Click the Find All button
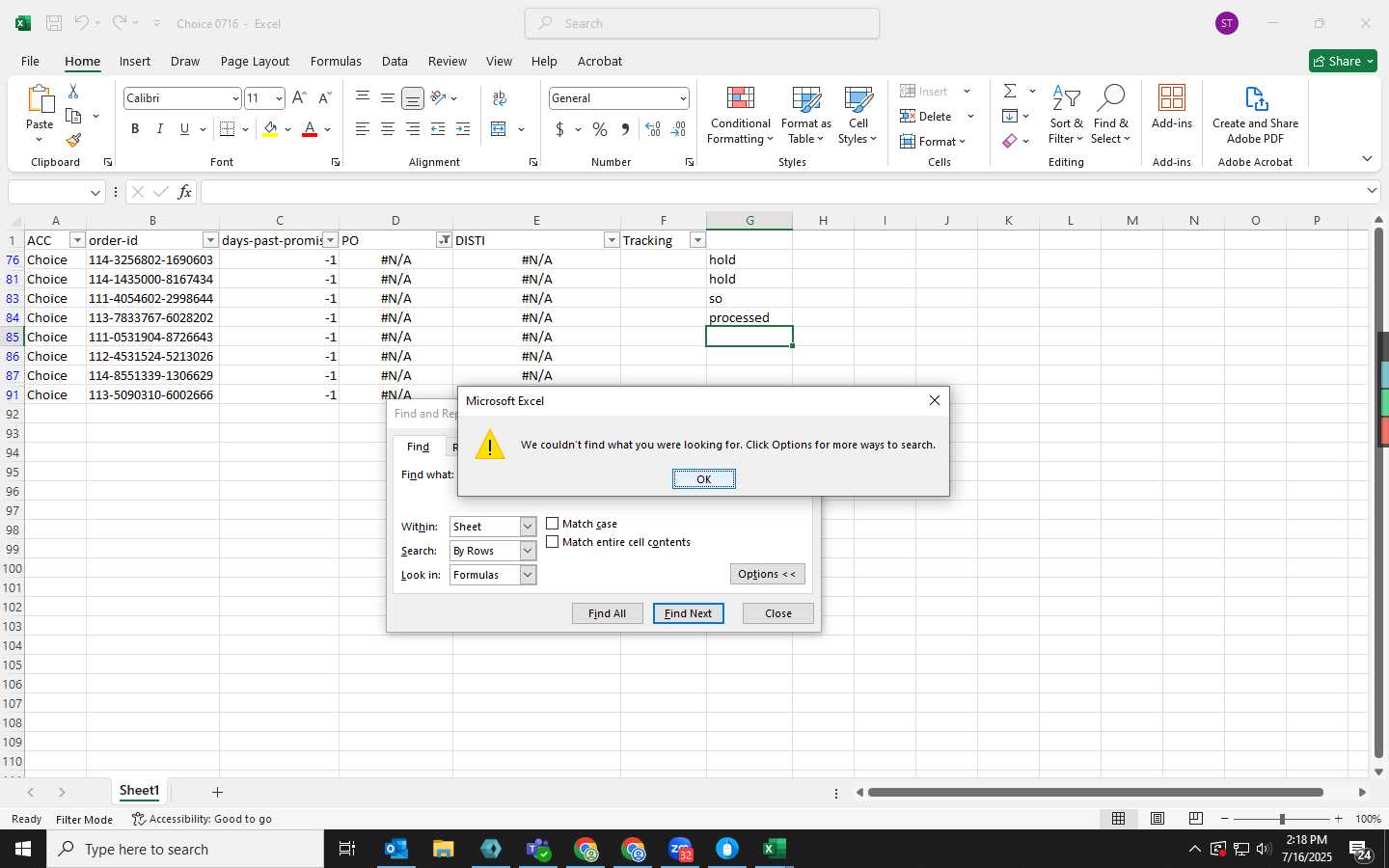Screen dimensions: 1389x868 [608, 613]
